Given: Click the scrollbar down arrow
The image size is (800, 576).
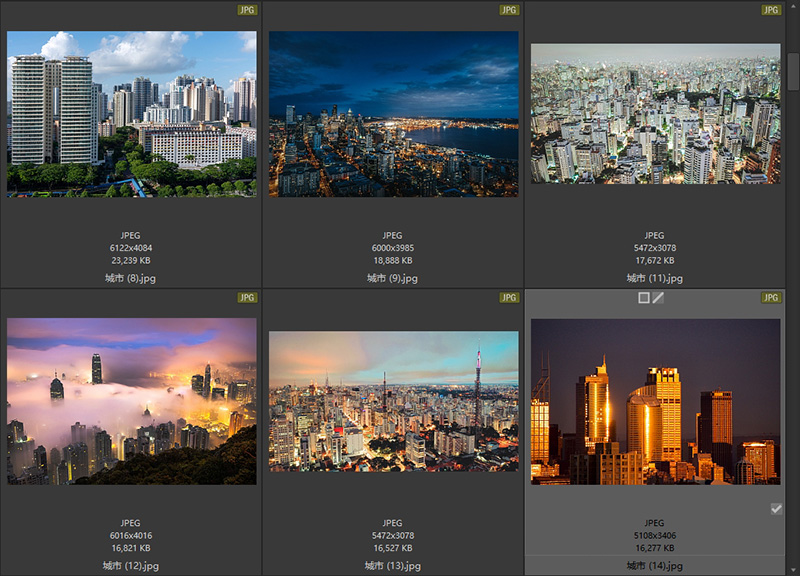Looking at the screenshot, I should pos(792,568).
